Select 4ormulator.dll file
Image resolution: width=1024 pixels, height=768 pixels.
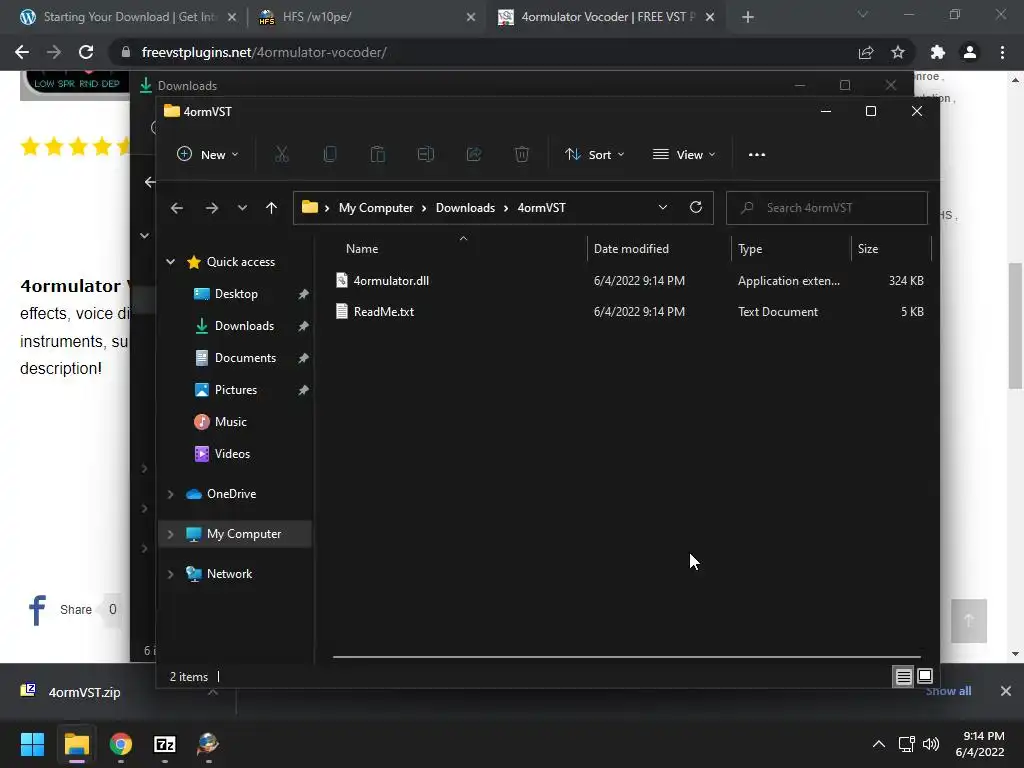pos(391,281)
